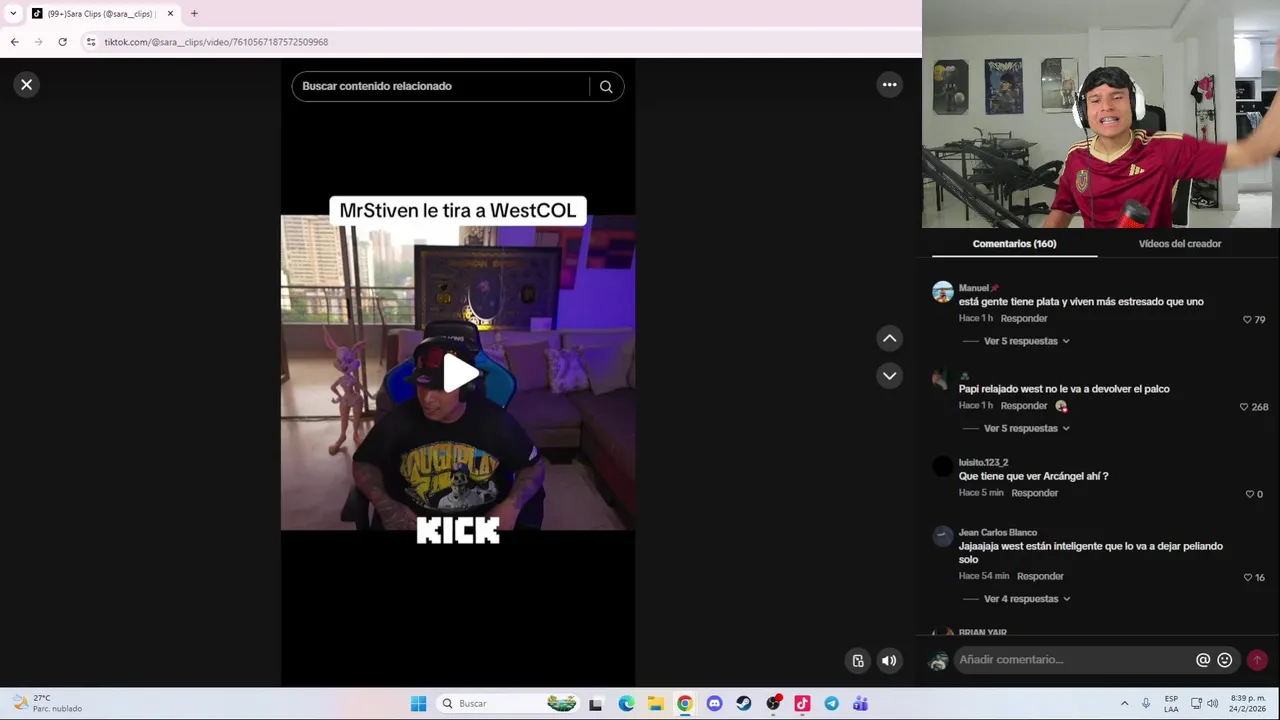Open site info icon in address bar
Image resolution: width=1280 pixels, height=720 pixels.
(x=90, y=42)
